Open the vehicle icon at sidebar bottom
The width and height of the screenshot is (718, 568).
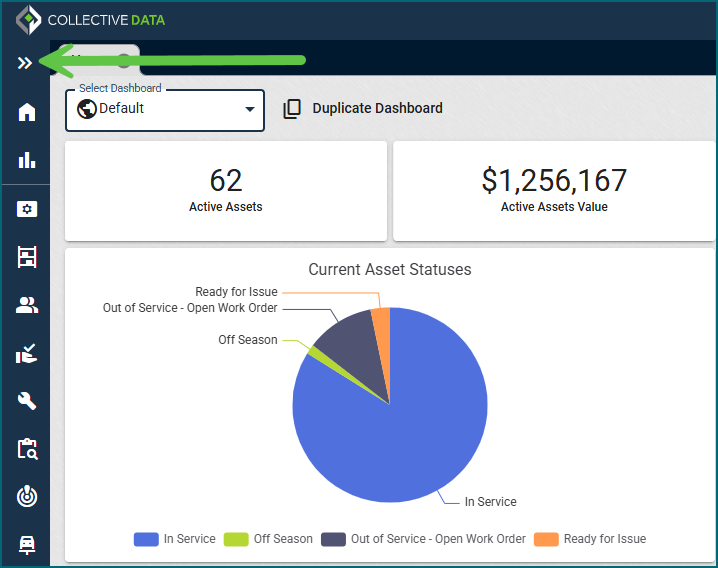tap(26, 544)
